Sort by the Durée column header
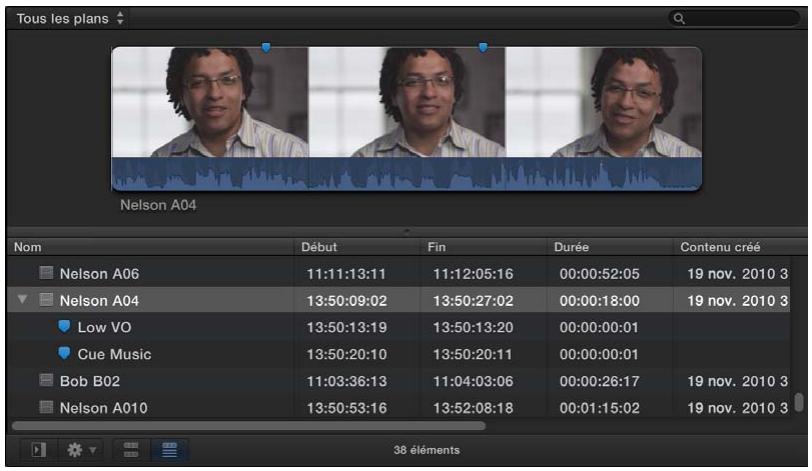This screenshot has width=812, height=471. [x=610, y=247]
